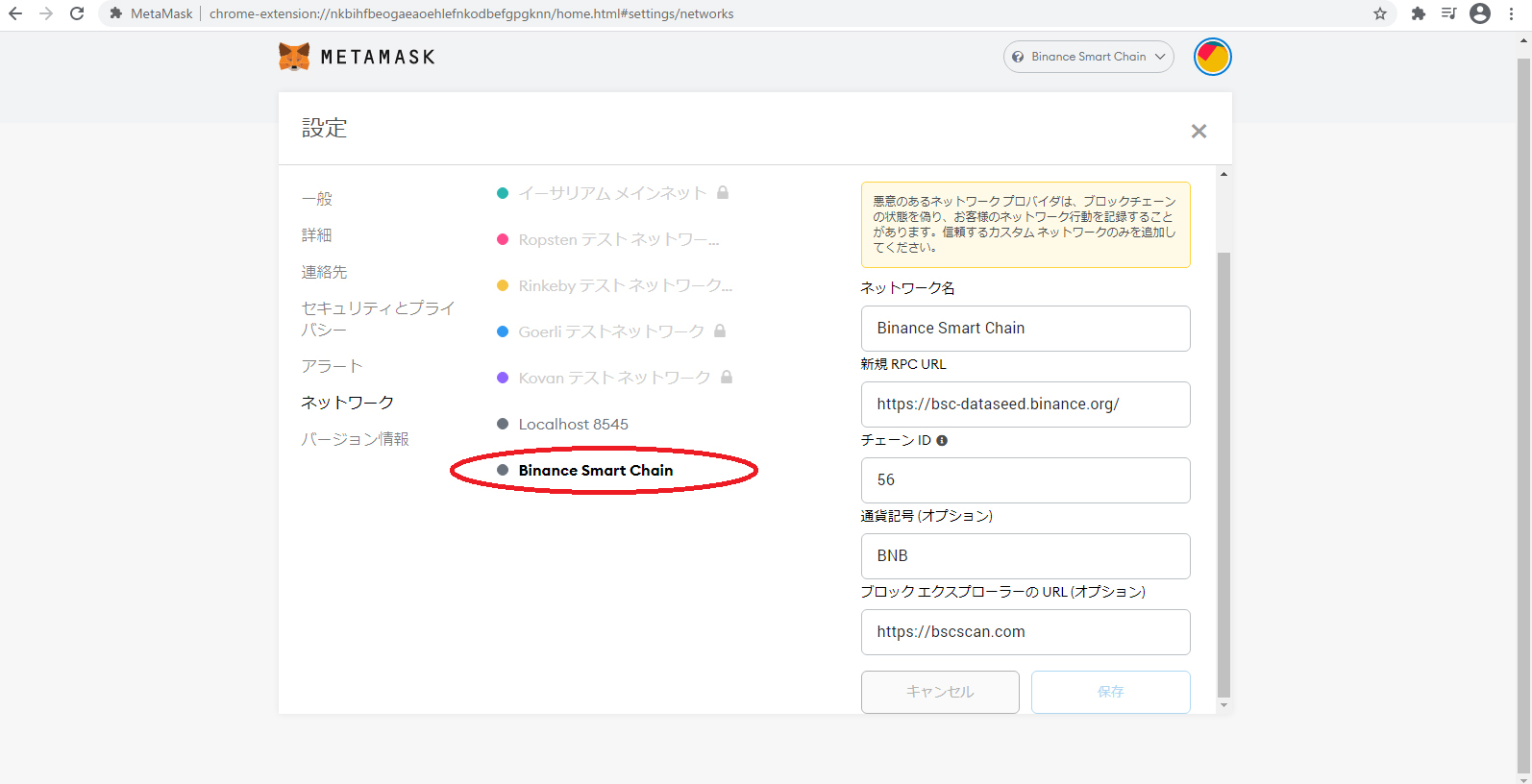
Task: Click the MetaMask fox logo
Action: 294,57
